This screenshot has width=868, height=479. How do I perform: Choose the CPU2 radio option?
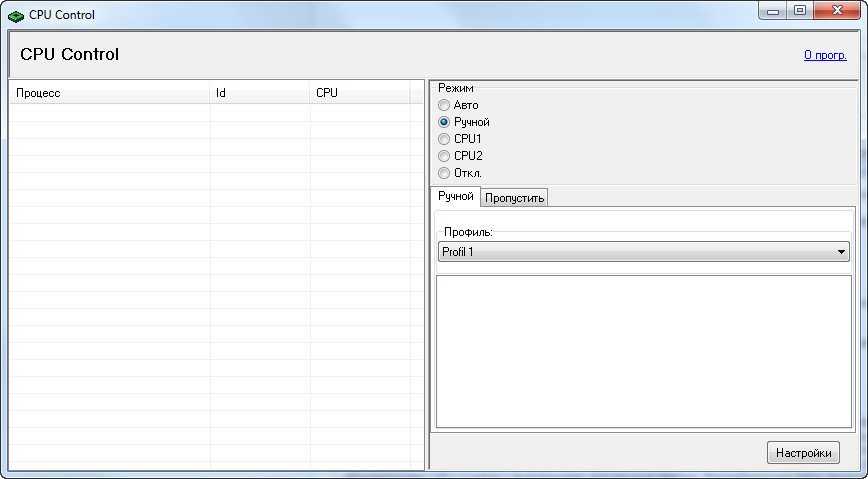(x=445, y=156)
